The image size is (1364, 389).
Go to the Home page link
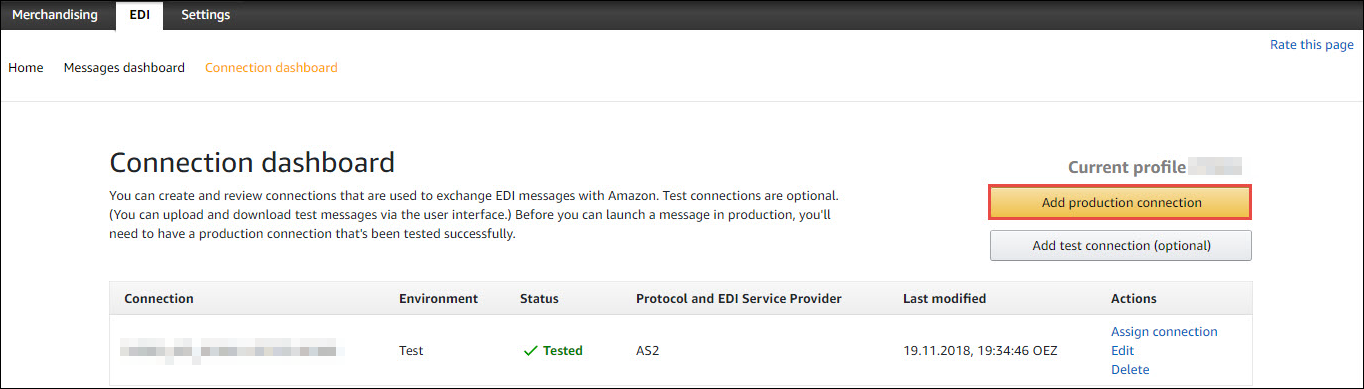[26, 68]
